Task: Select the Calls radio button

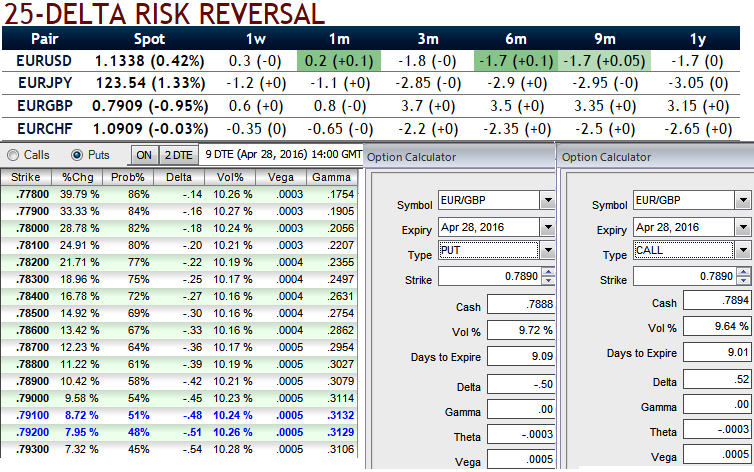Action: click(13, 155)
